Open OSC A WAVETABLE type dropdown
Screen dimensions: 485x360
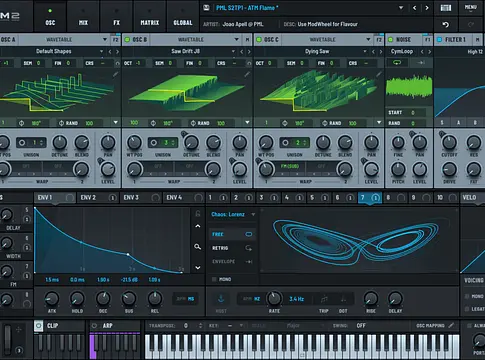click(x=105, y=40)
